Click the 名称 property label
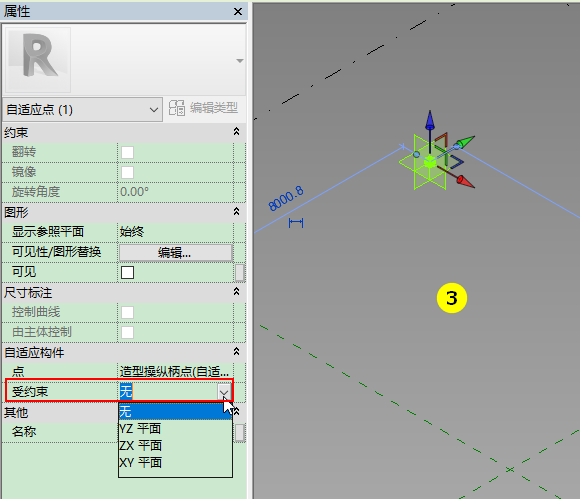 tap(24, 432)
